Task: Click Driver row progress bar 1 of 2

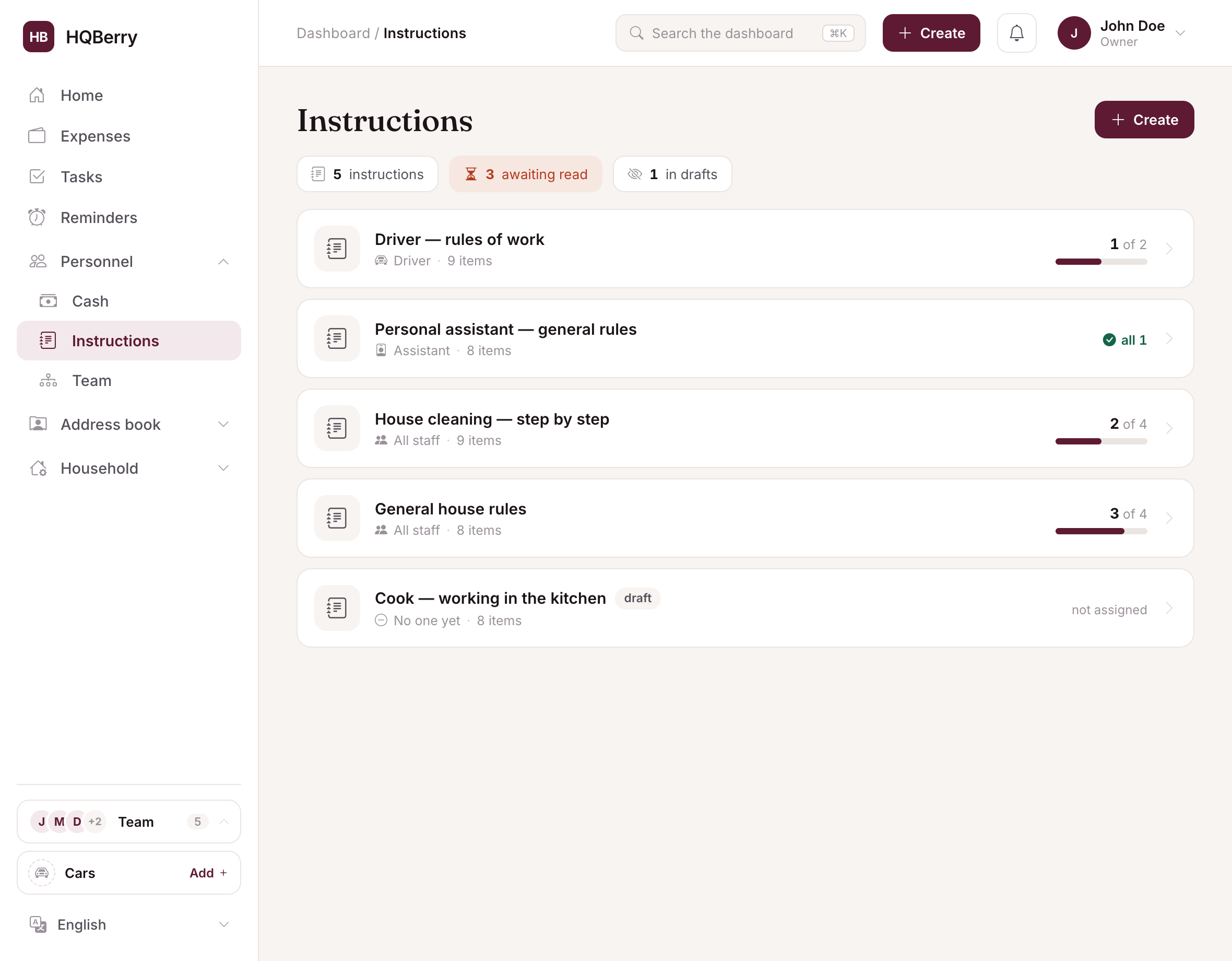Action: [x=1101, y=262]
